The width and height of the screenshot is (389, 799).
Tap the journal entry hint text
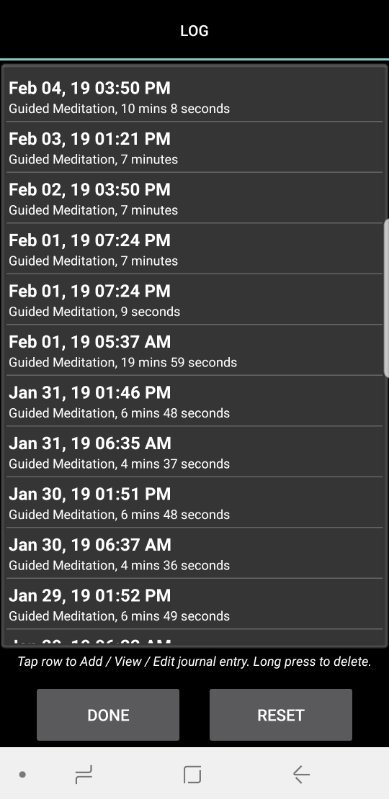[194, 661]
